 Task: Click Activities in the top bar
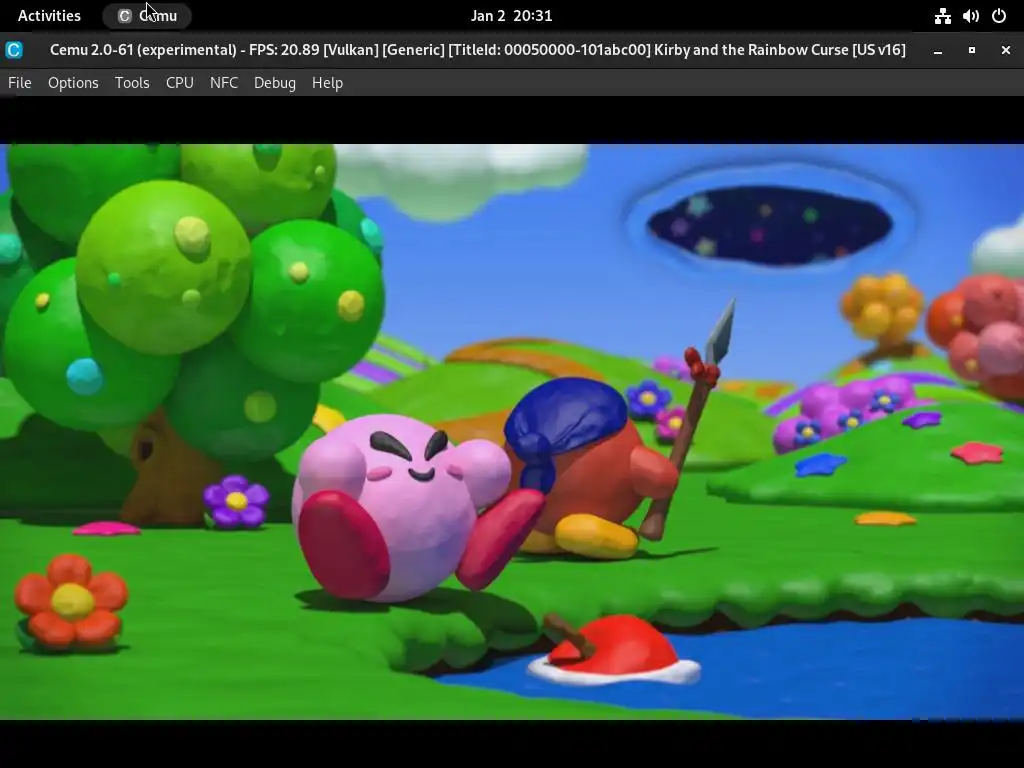[49, 16]
